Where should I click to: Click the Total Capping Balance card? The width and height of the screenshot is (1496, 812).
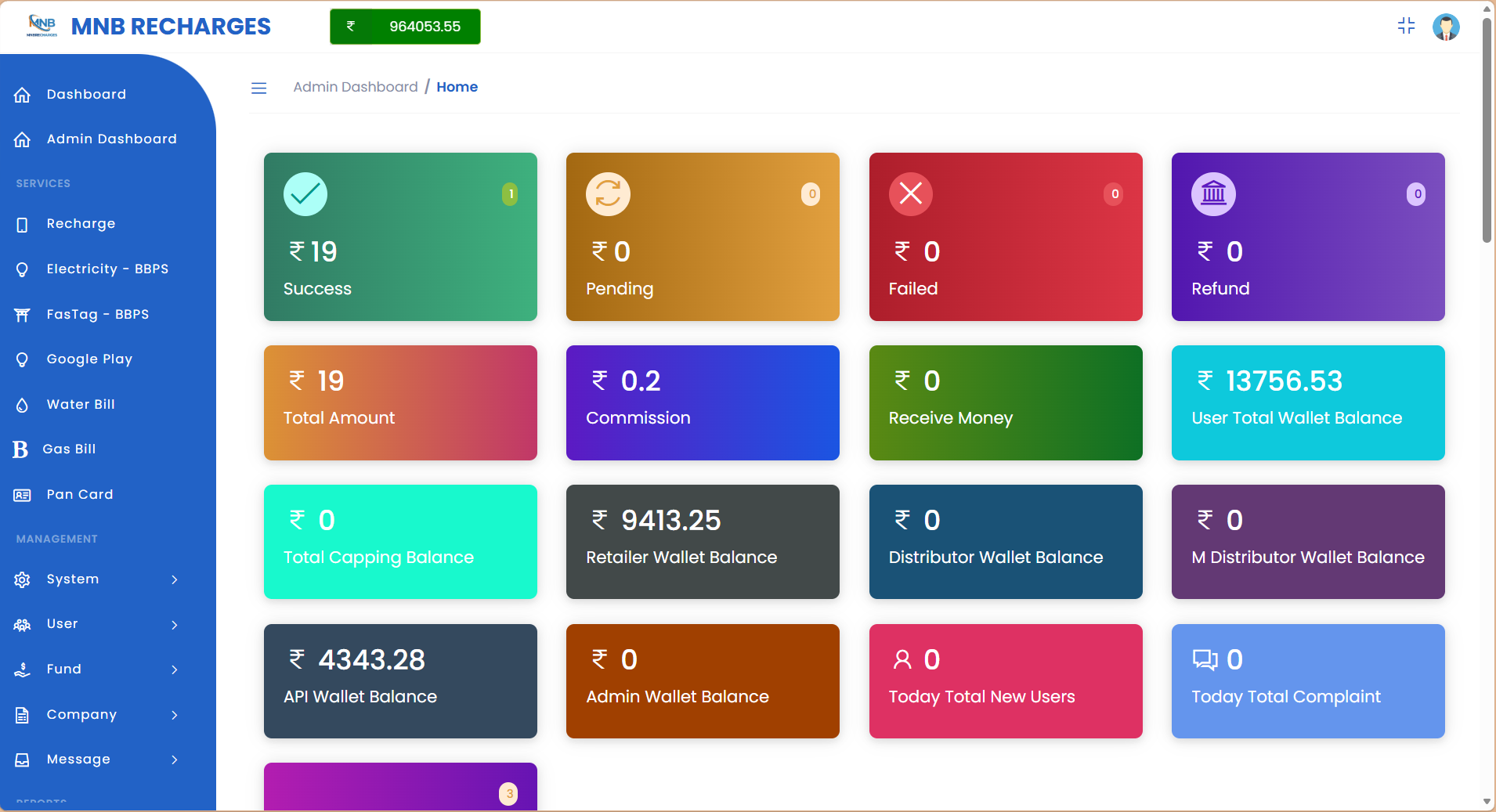pyautogui.click(x=400, y=542)
